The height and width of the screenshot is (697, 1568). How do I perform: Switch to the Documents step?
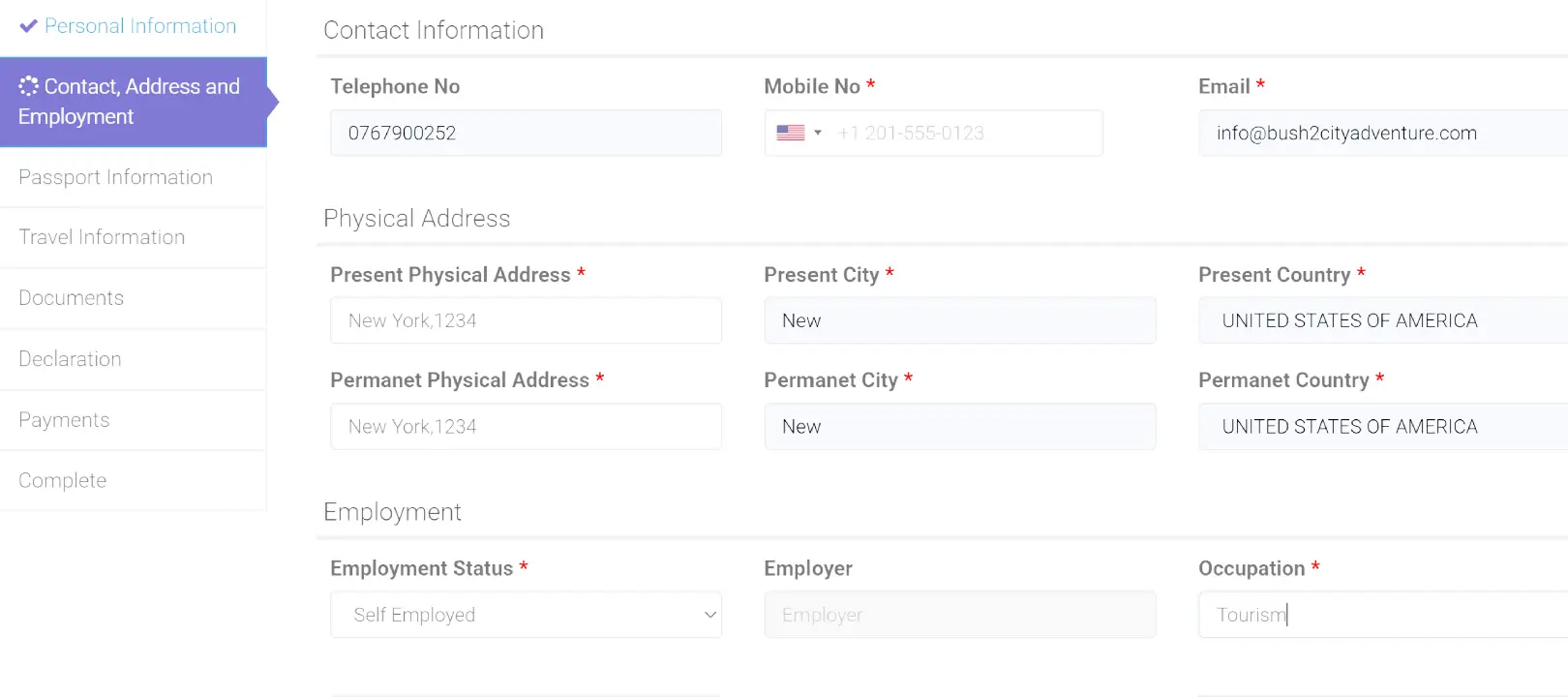coord(72,298)
